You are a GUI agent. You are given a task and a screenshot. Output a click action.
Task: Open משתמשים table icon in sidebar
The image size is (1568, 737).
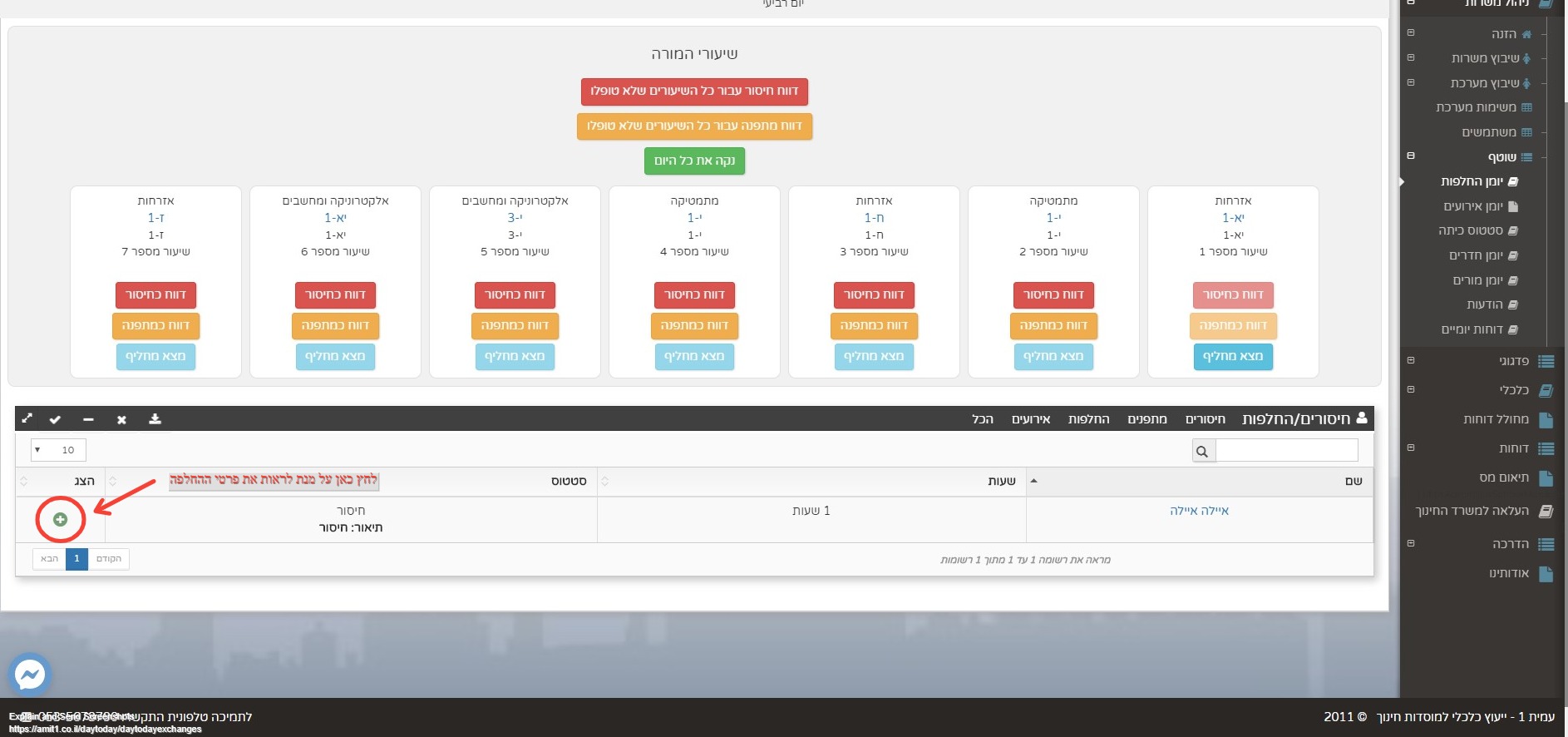1526,132
